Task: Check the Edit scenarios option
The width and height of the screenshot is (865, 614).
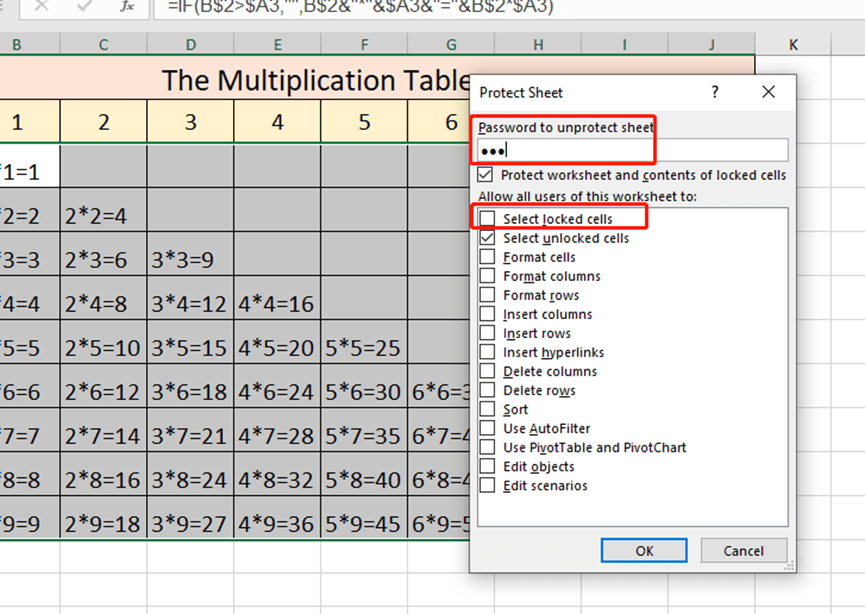Action: click(x=488, y=485)
